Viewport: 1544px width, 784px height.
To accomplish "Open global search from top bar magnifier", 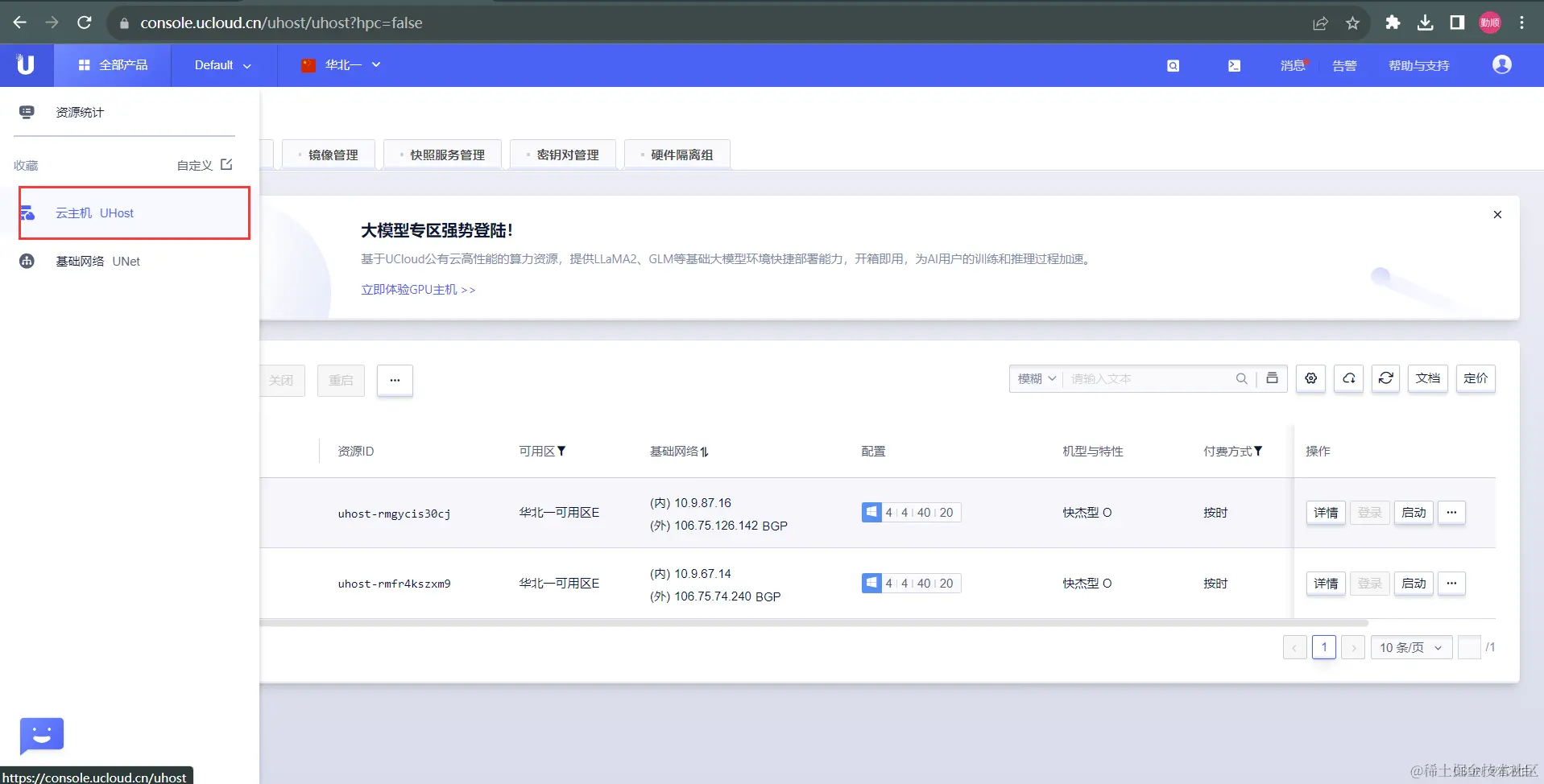I will (x=1173, y=65).
